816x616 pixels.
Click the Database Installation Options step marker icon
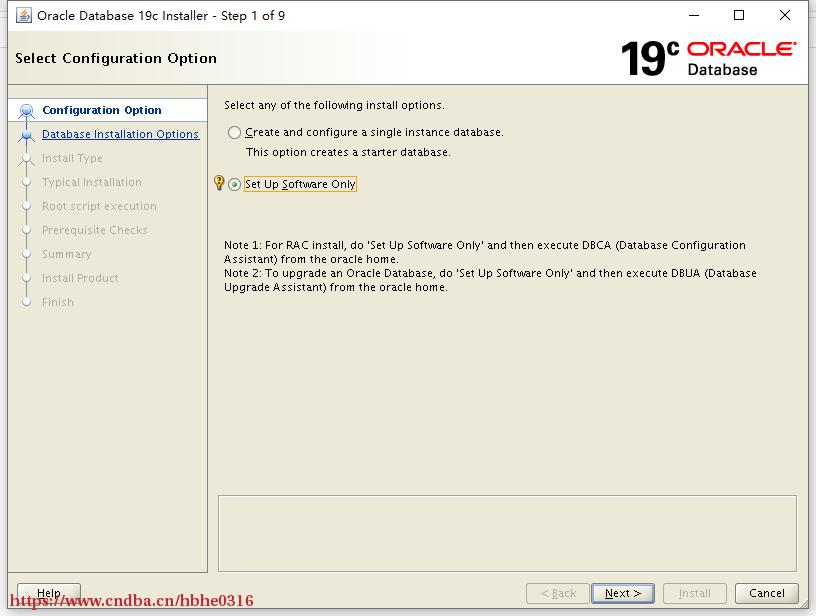(27, 135)
